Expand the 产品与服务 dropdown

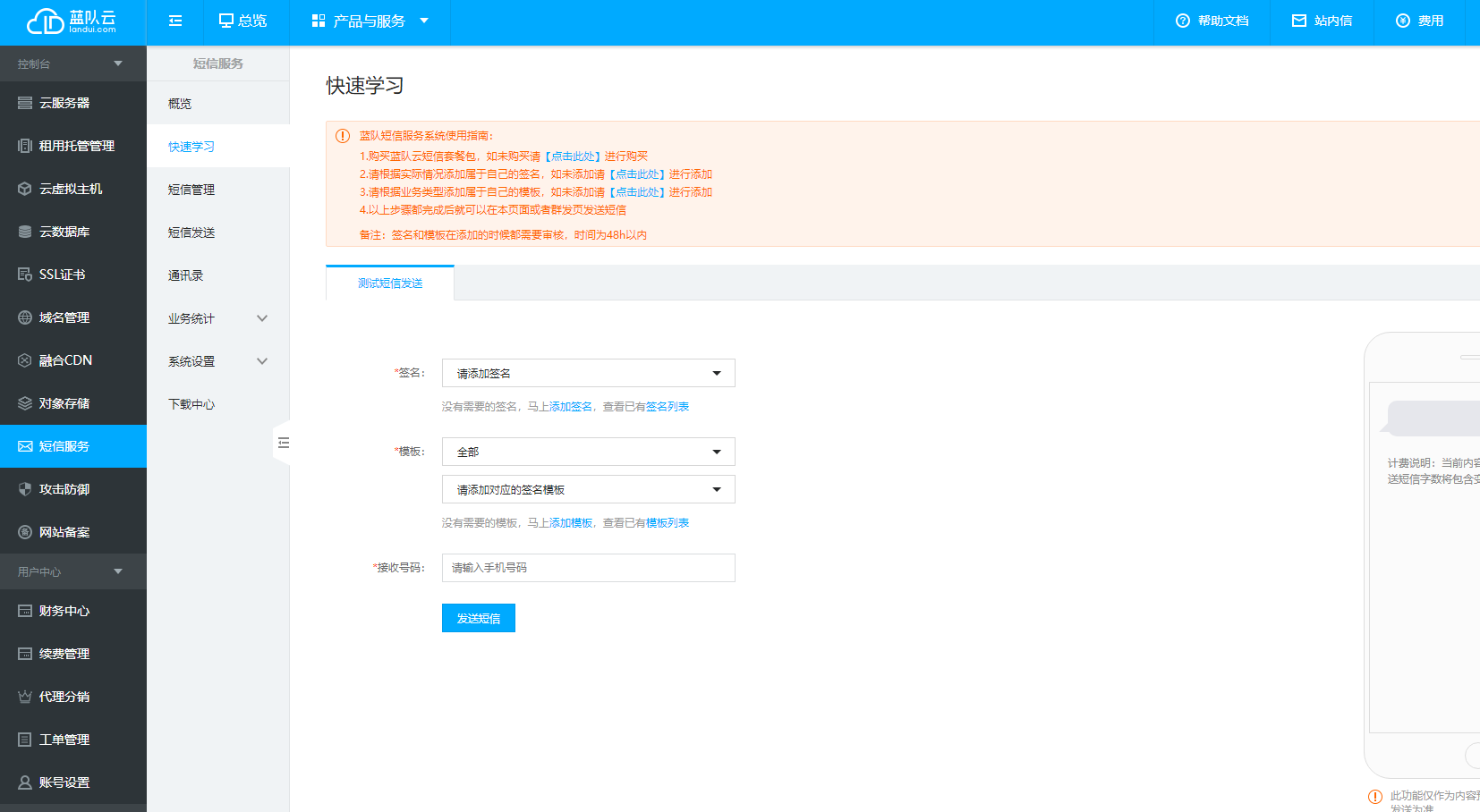(370, 21)
